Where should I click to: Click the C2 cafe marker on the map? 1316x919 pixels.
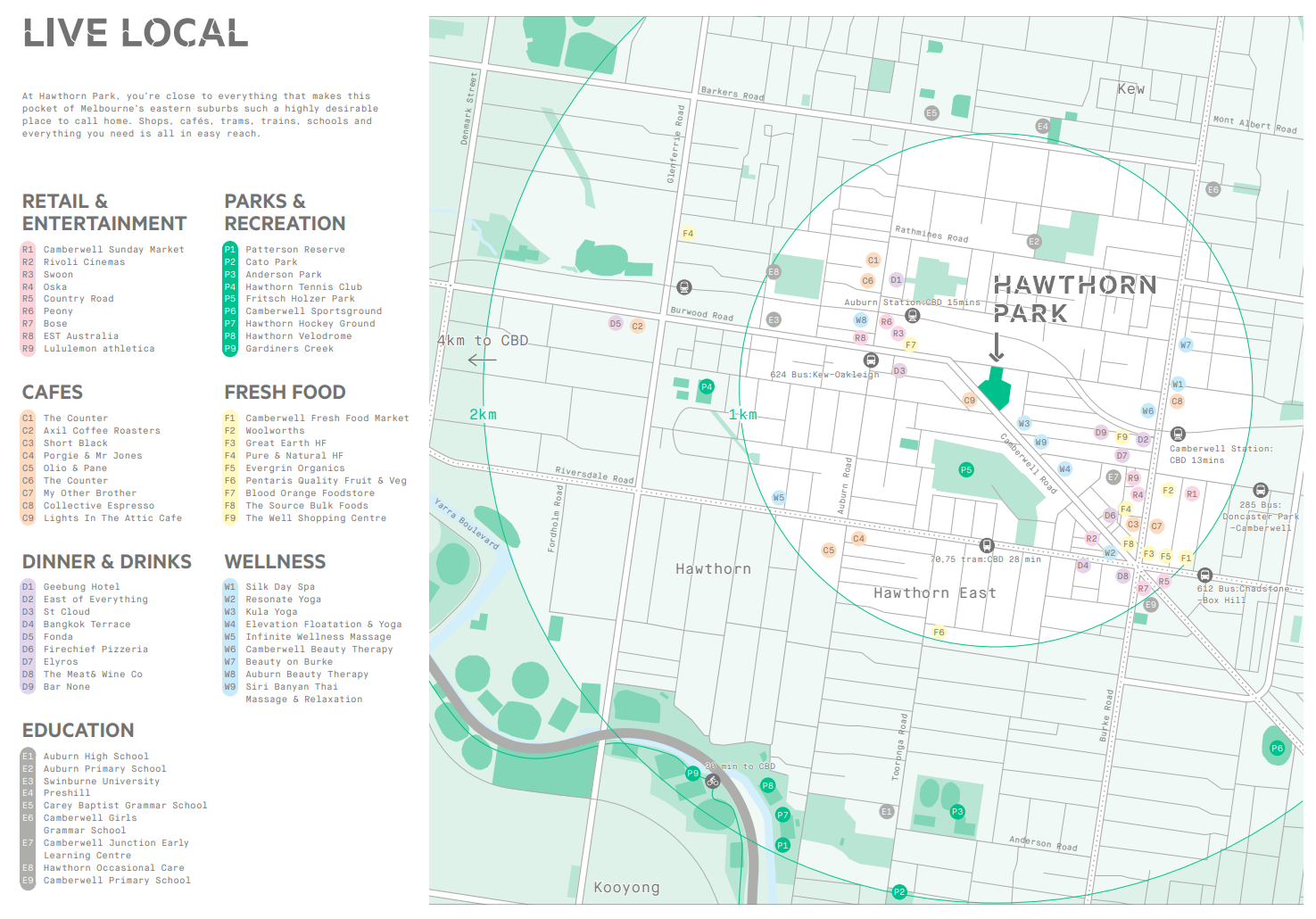637,326
